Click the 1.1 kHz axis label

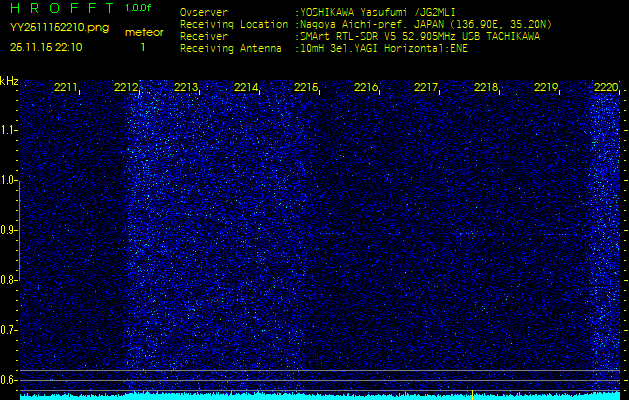click(7, 130)
